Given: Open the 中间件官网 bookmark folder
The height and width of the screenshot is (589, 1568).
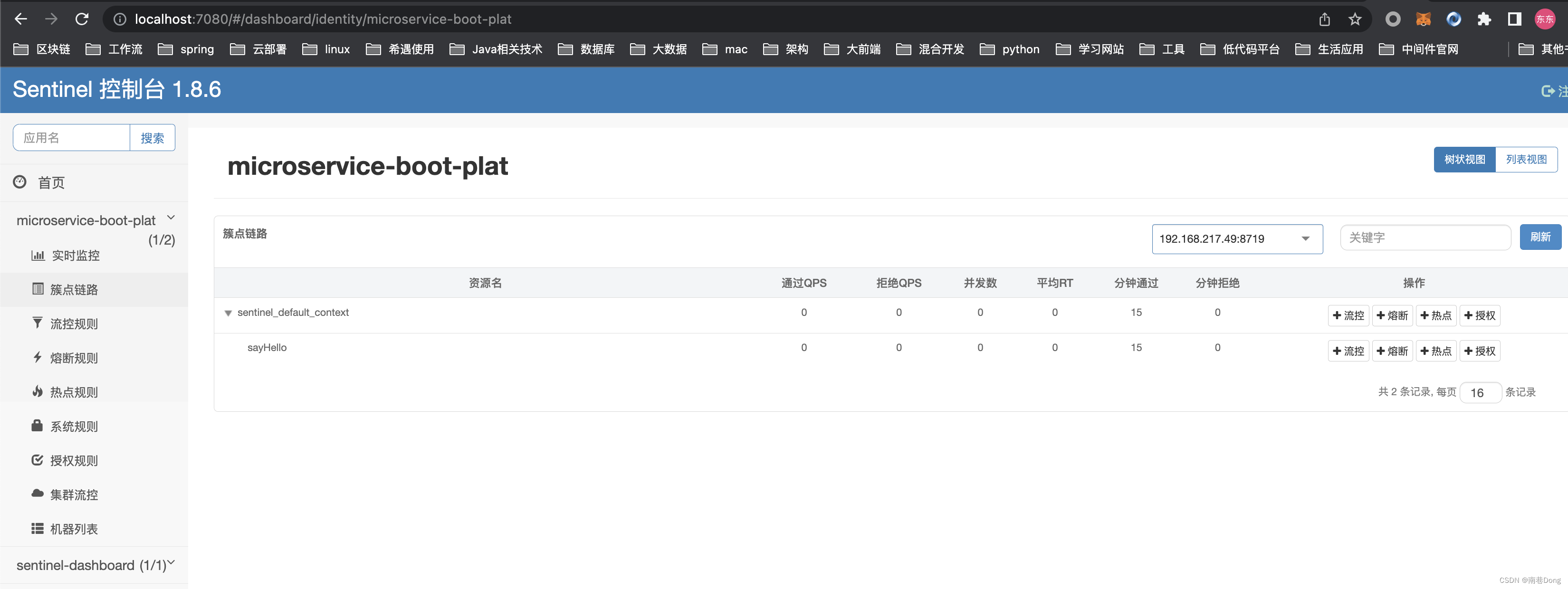Looking at the screenshot, I should 1418,49.
